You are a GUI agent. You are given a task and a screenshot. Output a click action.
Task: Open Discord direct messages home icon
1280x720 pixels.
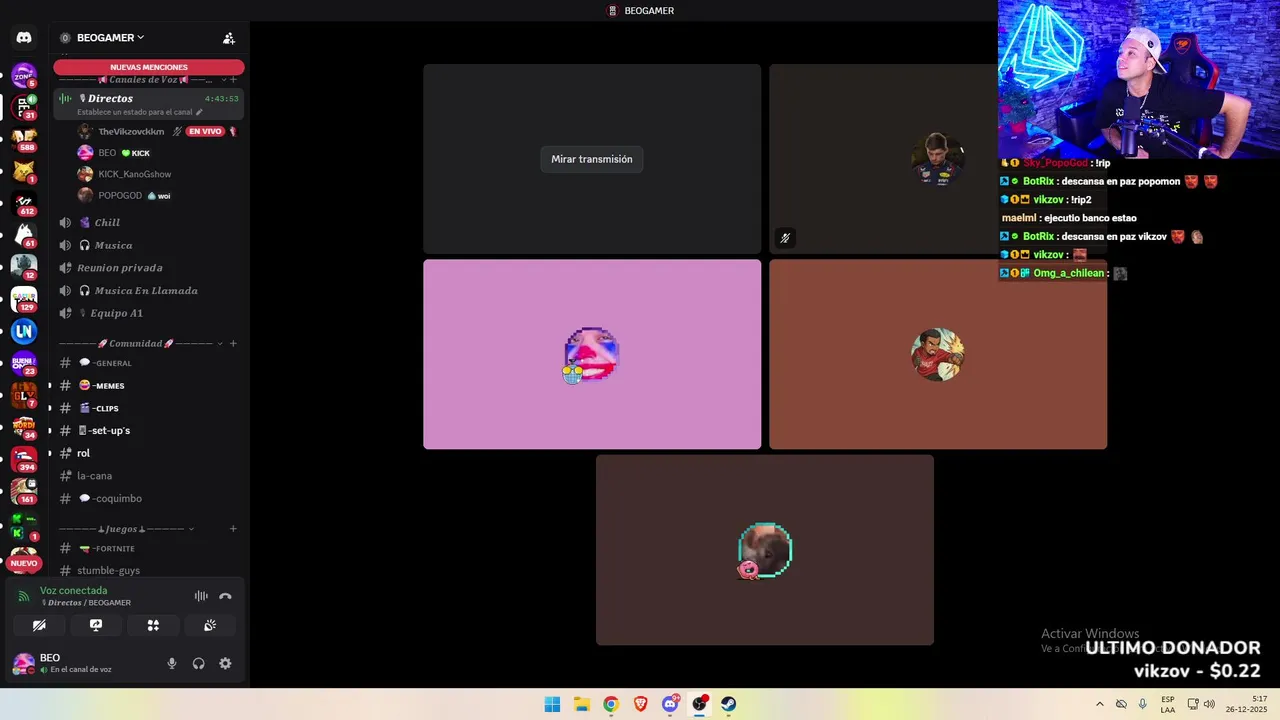click(x=24, y=37)
